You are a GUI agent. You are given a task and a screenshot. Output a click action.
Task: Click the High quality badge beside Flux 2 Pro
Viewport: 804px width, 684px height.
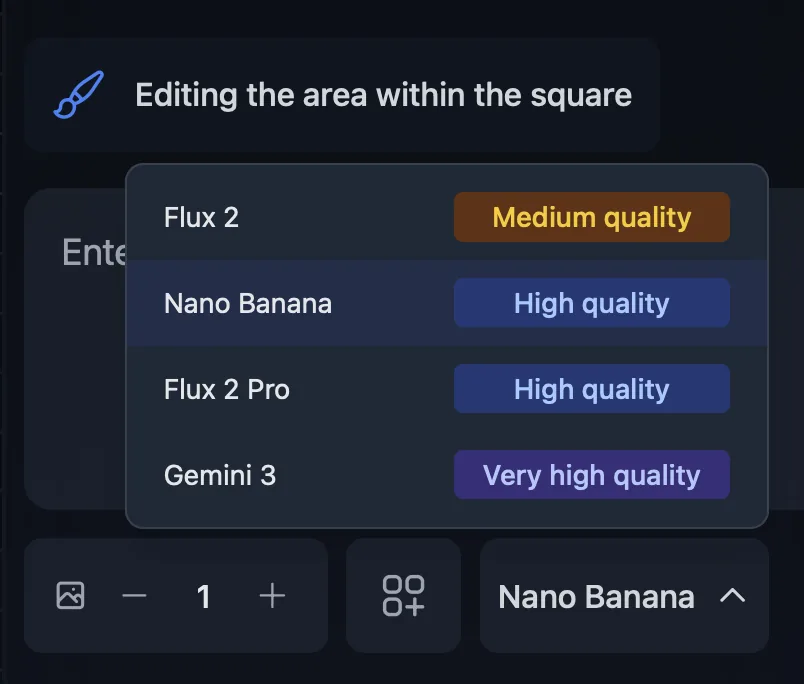(x=591, y=389)
